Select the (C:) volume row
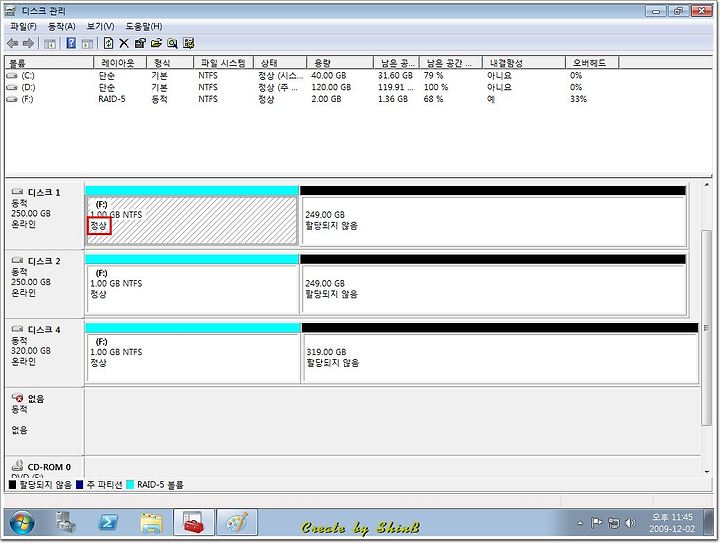The width and height of the screenshot is (720, 543). 312,75
